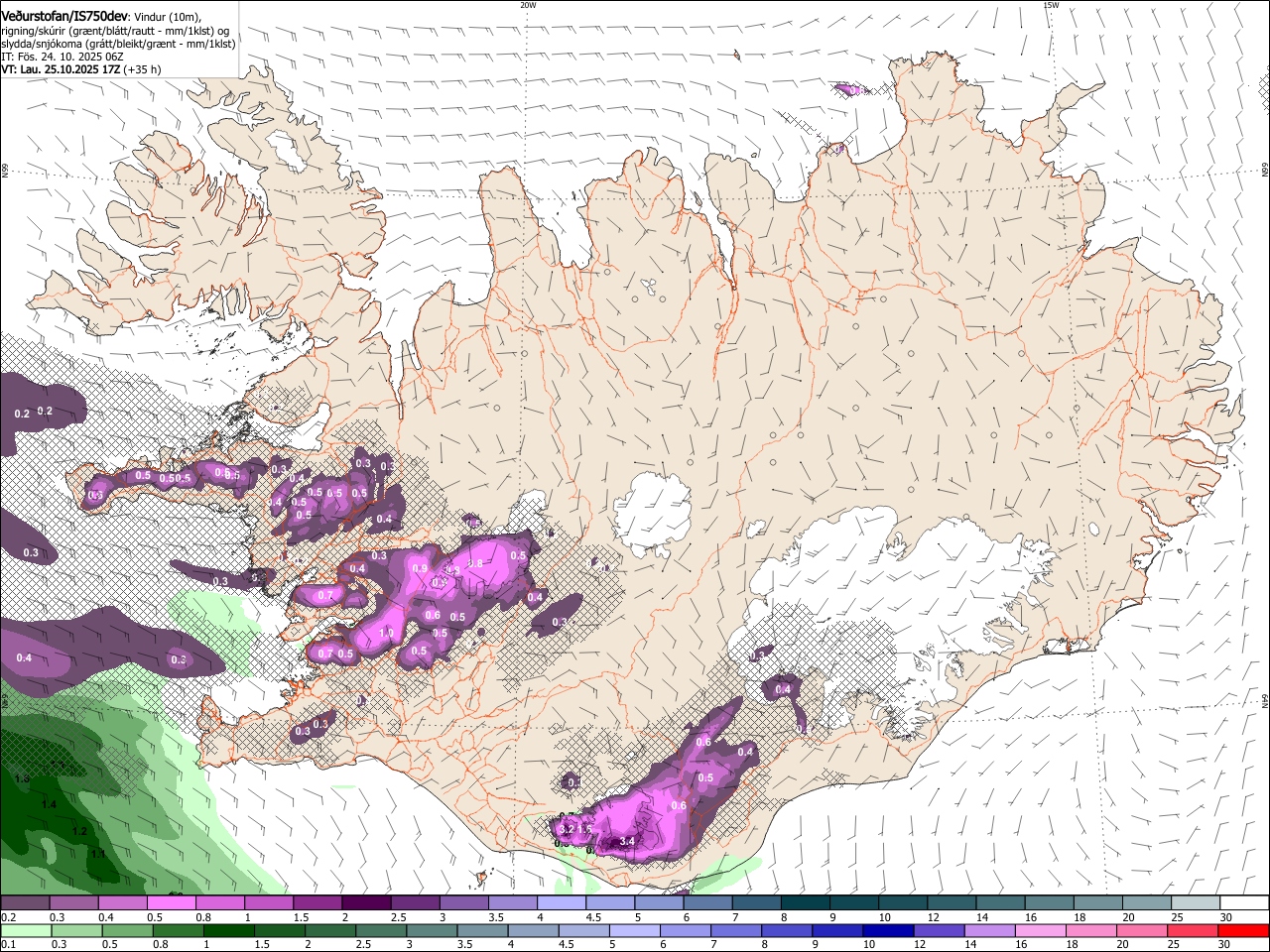
Task: Pick the bright red 30 swatch in lower legend
Action: (1242, 930)
